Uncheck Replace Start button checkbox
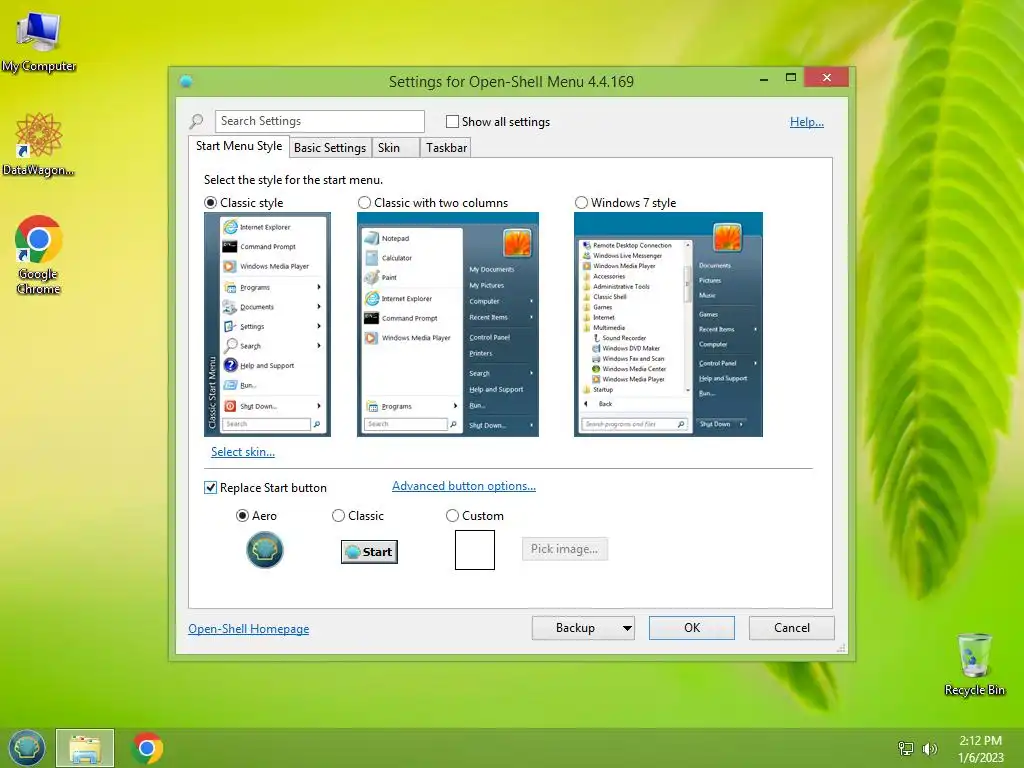 [210, 487]
